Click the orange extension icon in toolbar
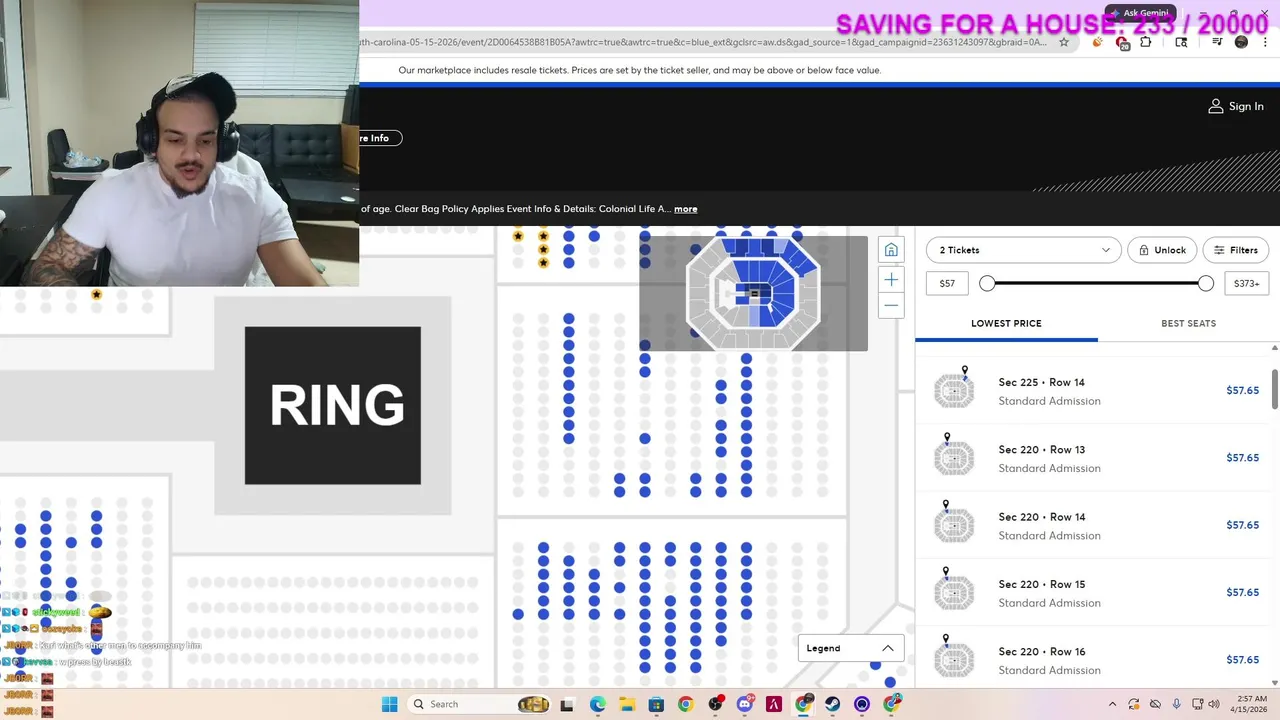The width and height of the screenshot is (1280, 720). [x=1097, y=42]
